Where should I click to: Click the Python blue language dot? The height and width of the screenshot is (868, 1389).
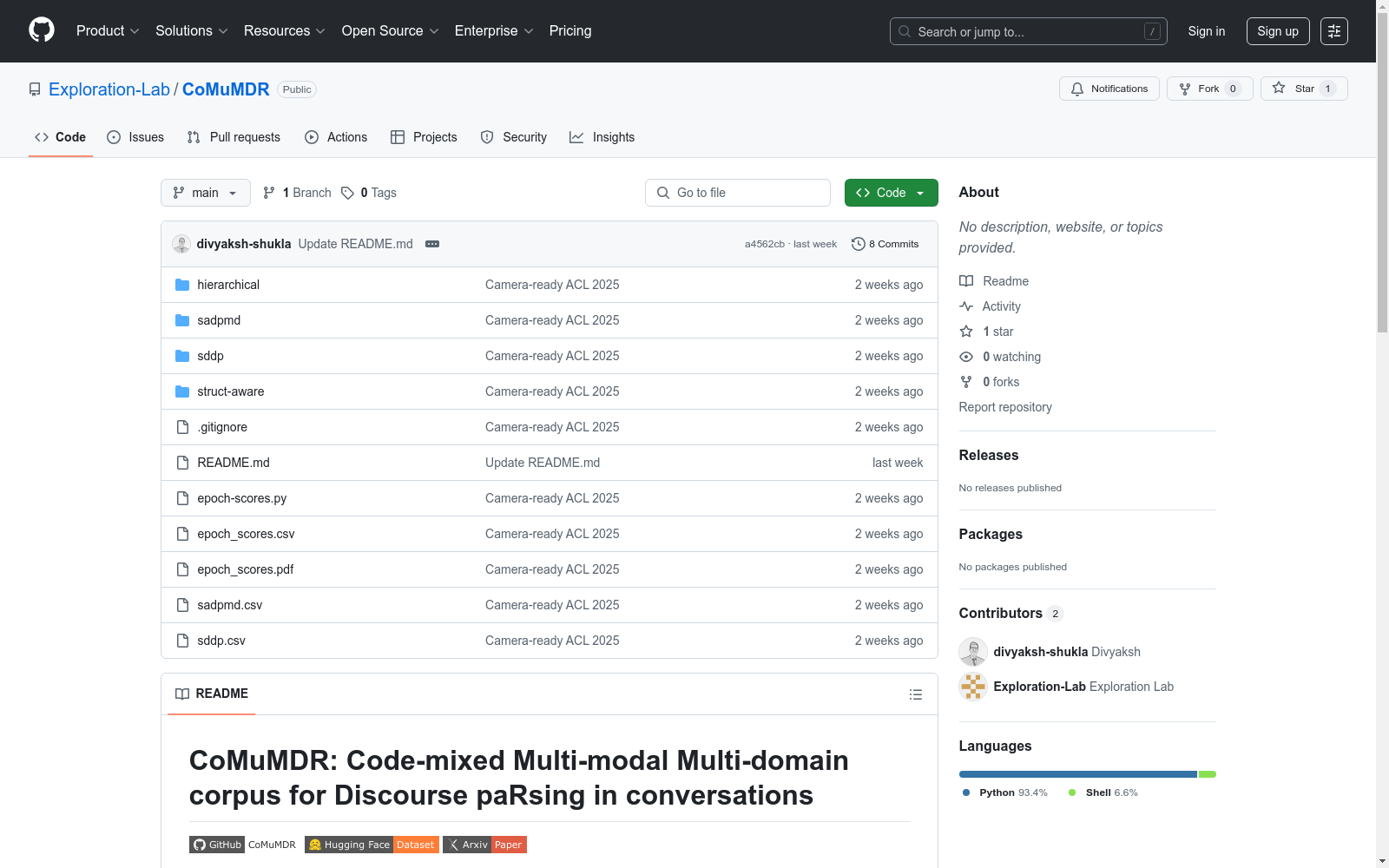click(x=966, y=792)
